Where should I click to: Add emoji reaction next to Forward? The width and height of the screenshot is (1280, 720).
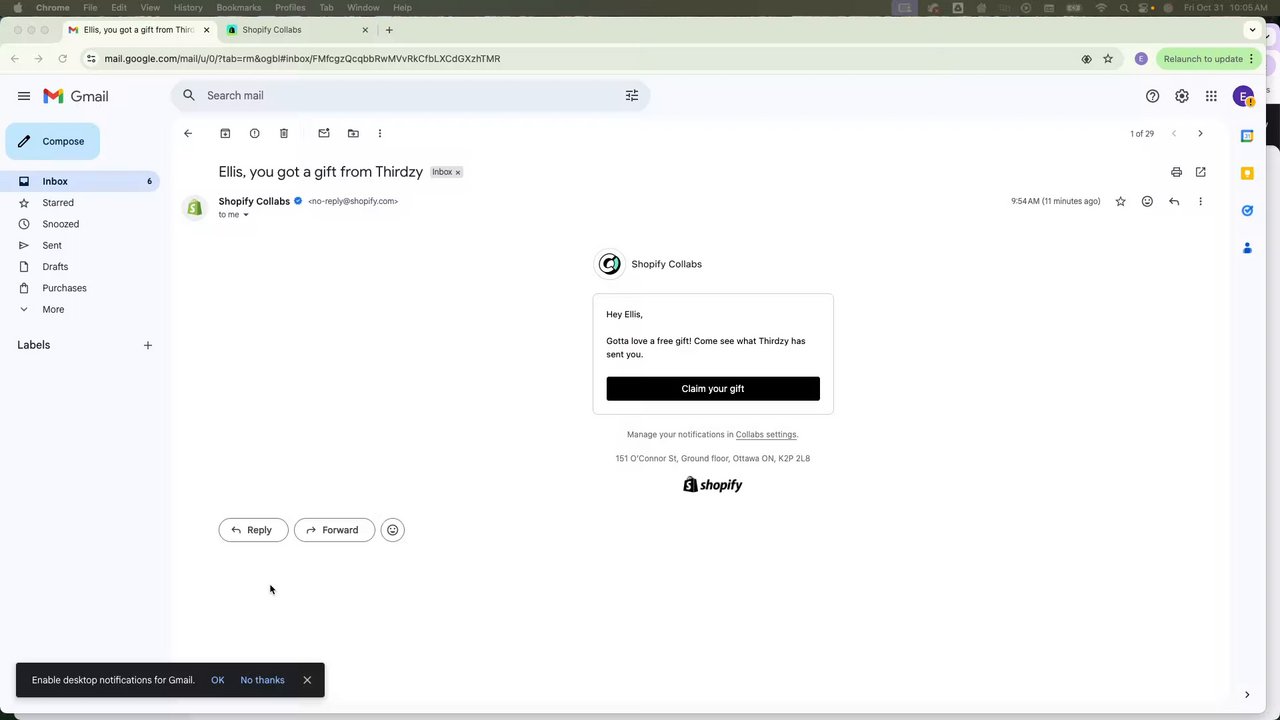click(x=393, y=530)
